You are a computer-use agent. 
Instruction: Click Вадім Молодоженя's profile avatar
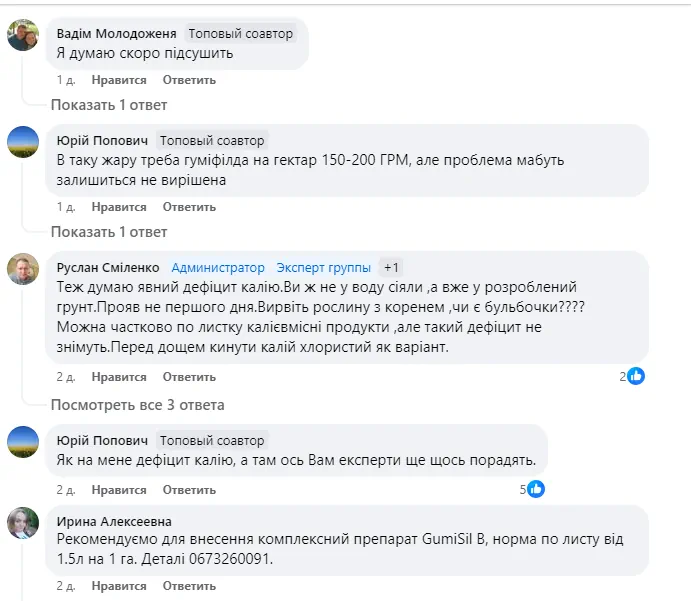point(23,36)
